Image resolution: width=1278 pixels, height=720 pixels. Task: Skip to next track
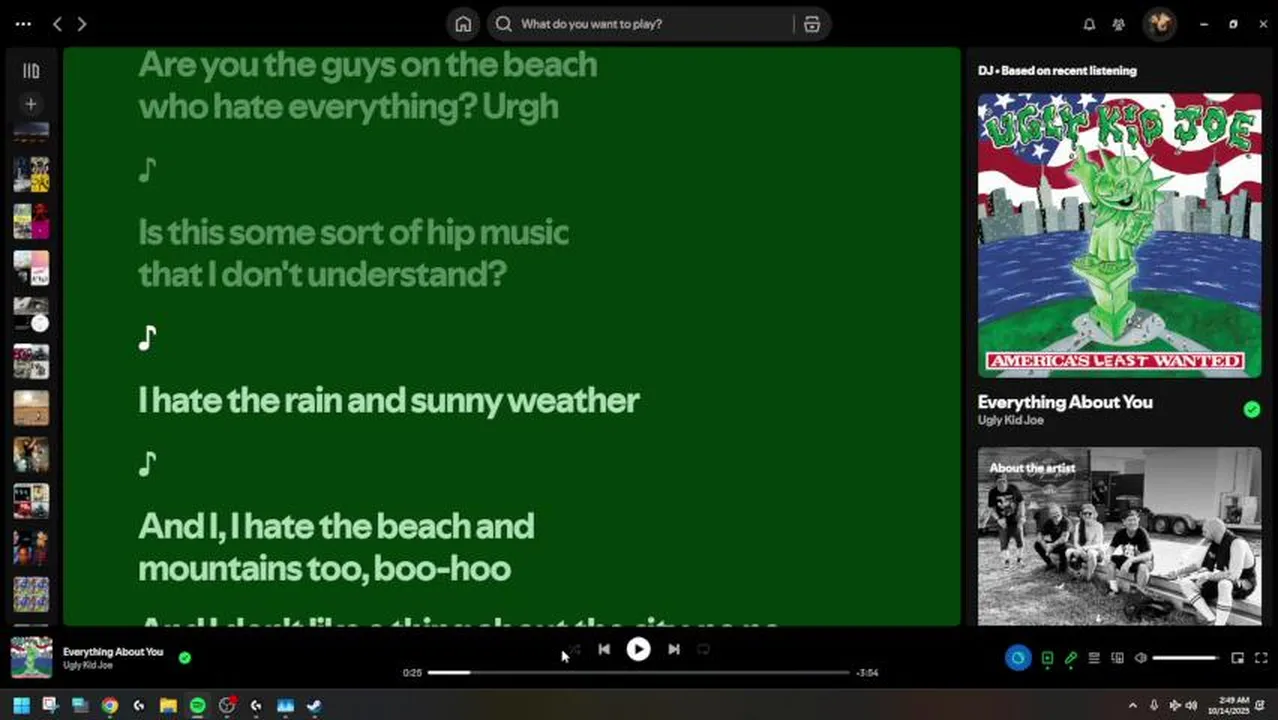pos(674,649)
